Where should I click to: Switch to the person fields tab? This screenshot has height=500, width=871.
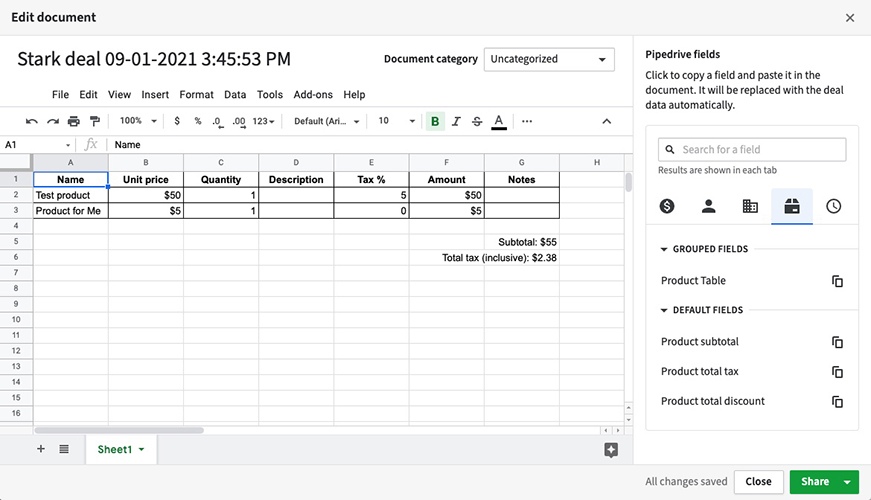pyautogui.click(x=708, y=206)
